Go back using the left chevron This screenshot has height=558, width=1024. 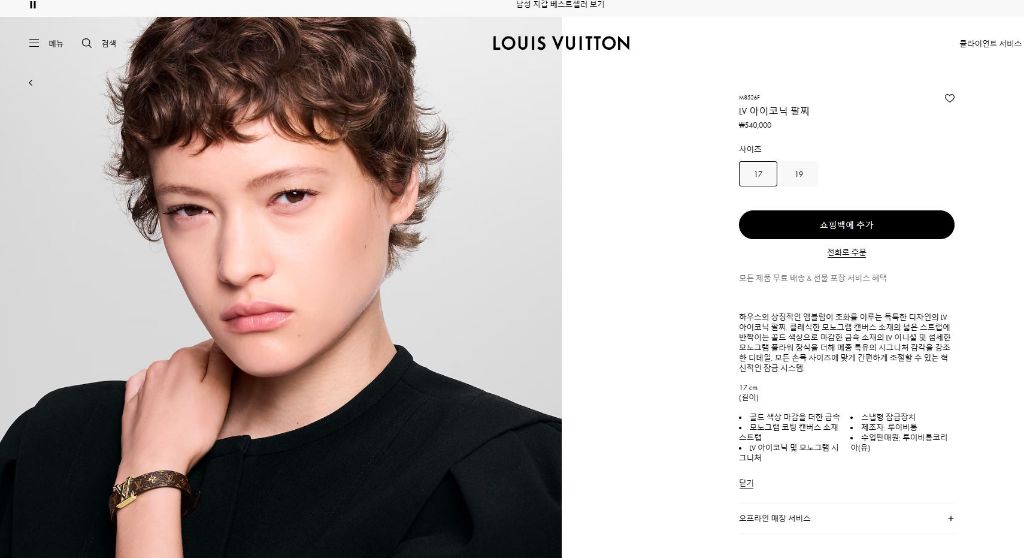tap(31, 83)
